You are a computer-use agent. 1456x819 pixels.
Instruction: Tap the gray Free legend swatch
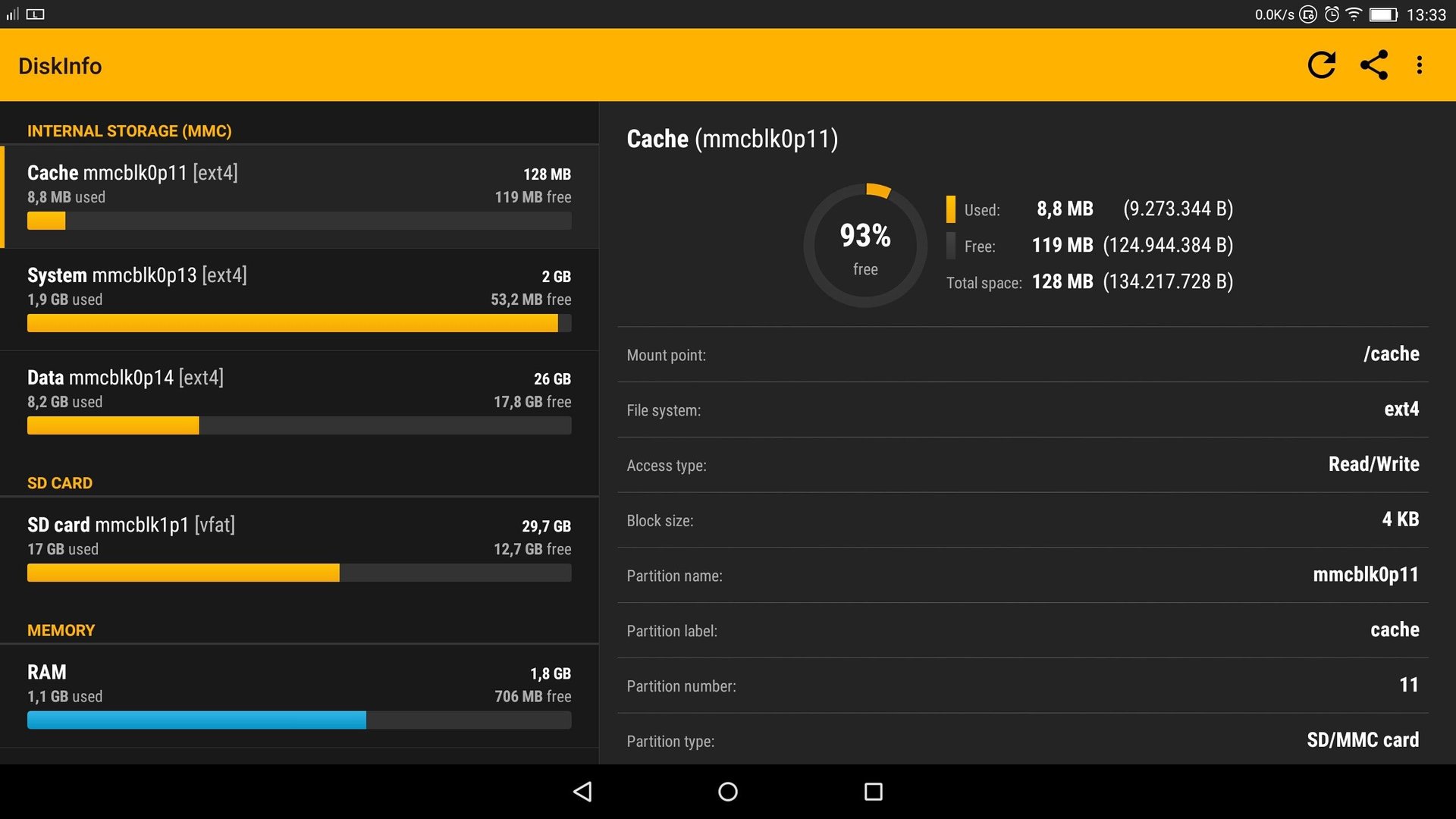tap(951, 246)
